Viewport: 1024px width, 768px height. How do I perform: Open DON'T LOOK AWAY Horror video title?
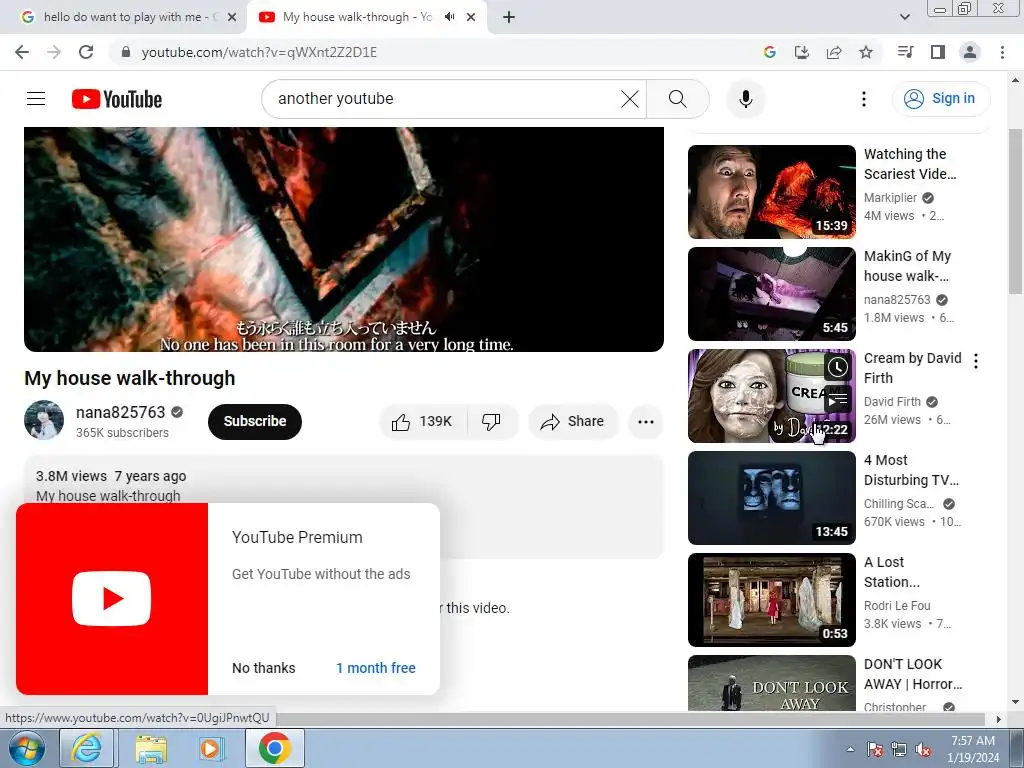[912, 674]
